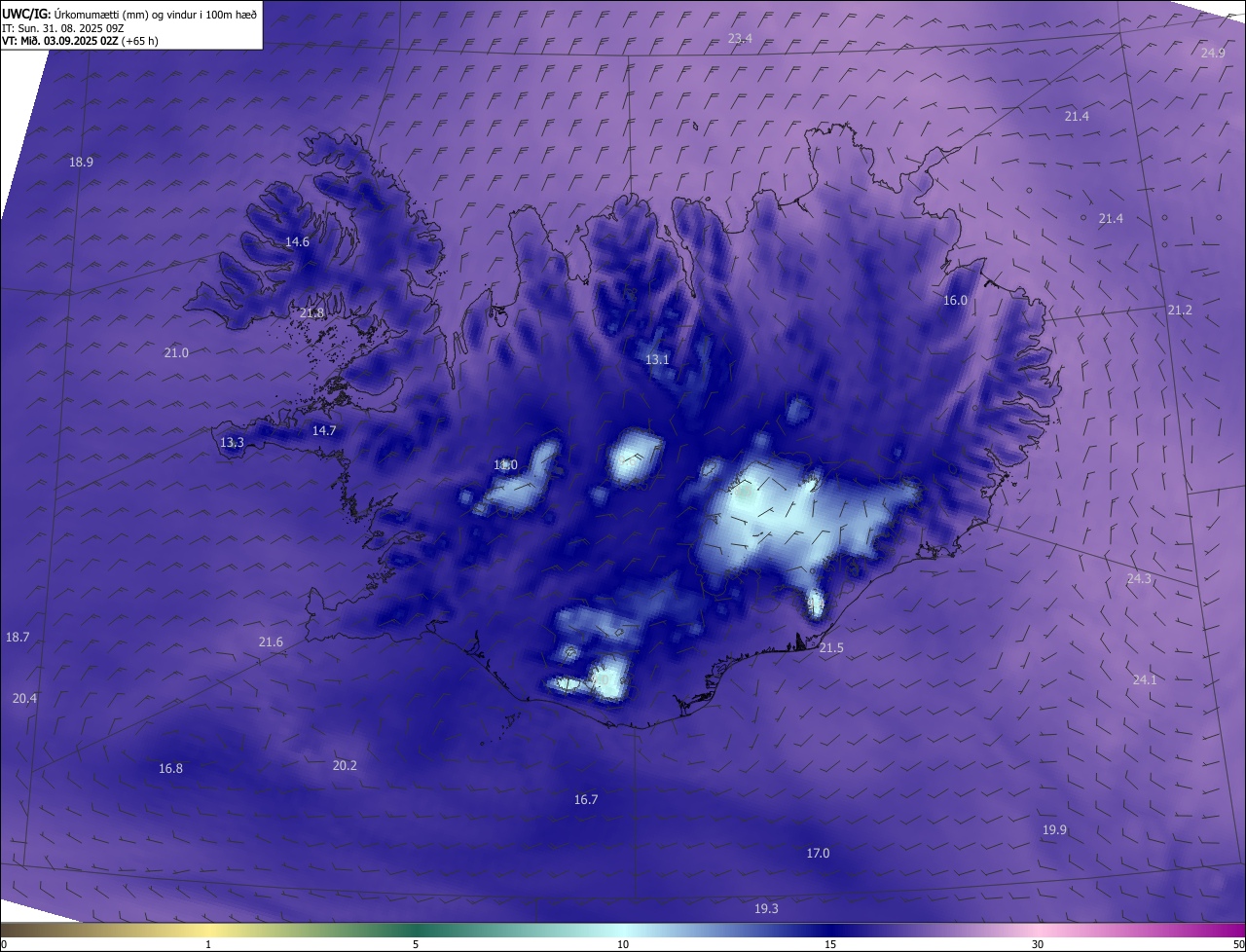This screenshot has width=1246, height=952.
Task: Click the 'VT: Mið. 03.09.2025 02Z (+65 h)' line
Action: pyautogui.click(x=80, y=41)
